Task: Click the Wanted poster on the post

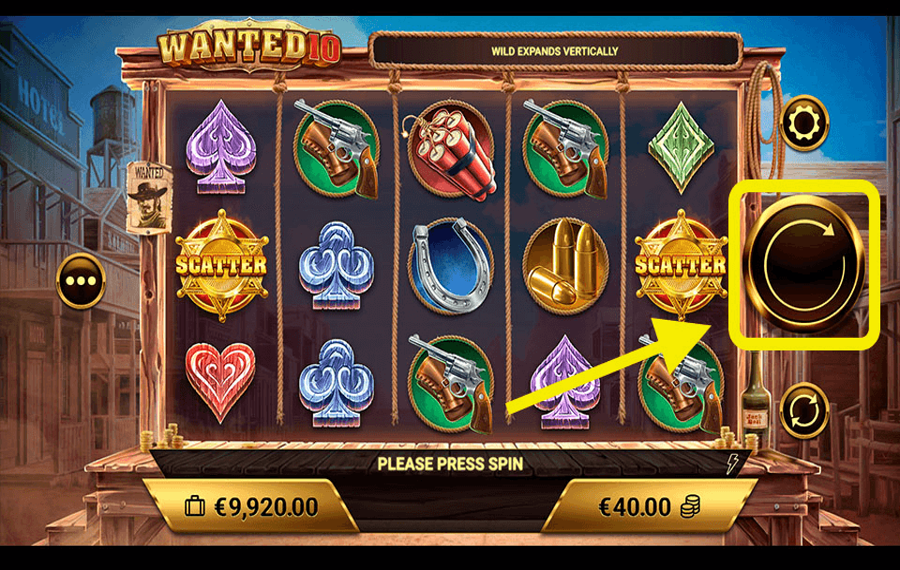Action: [x=149, y=197]
